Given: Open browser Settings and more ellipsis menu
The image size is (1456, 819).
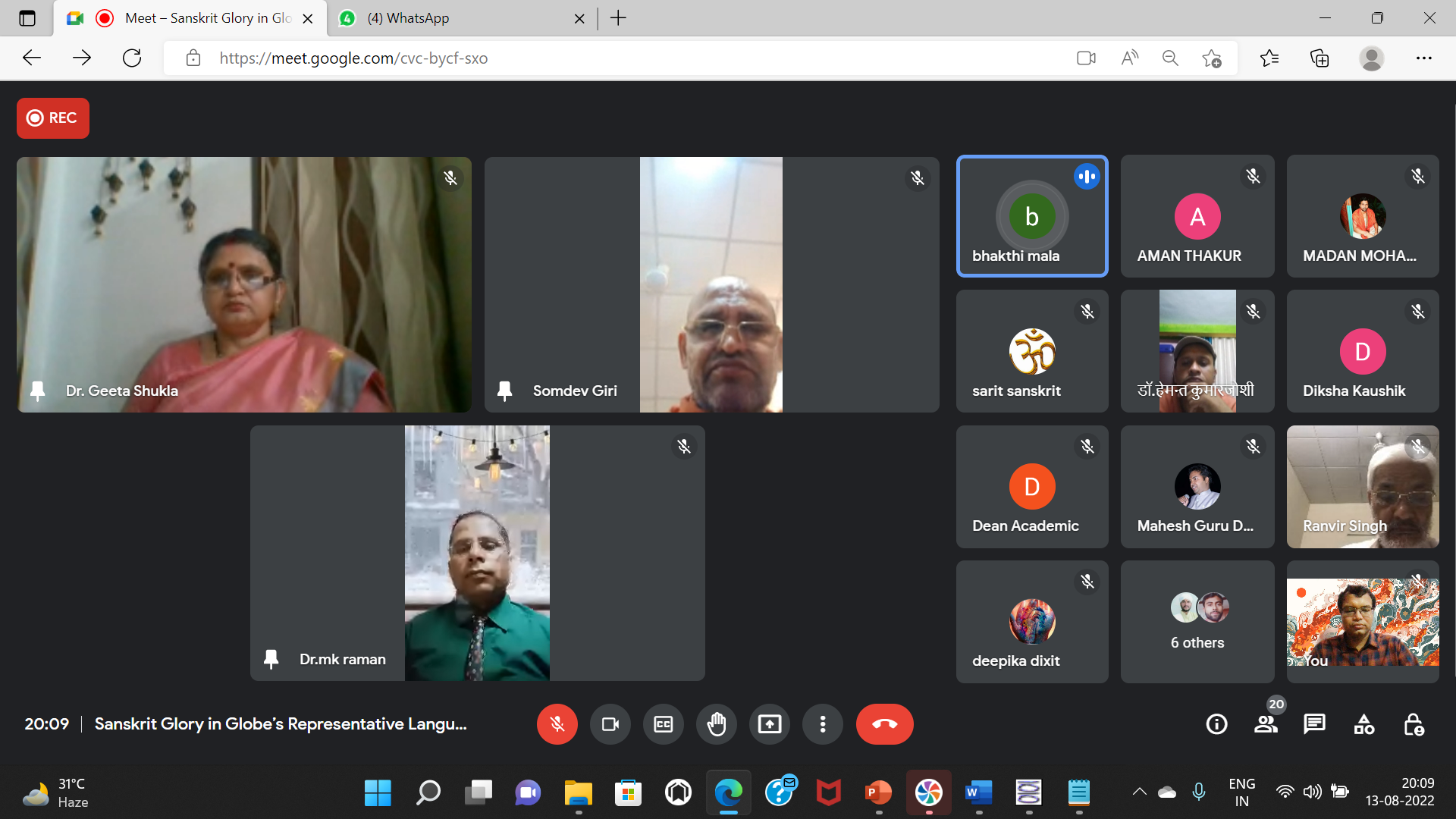Looking at the screenshot, I should [x=1423, y=58].
